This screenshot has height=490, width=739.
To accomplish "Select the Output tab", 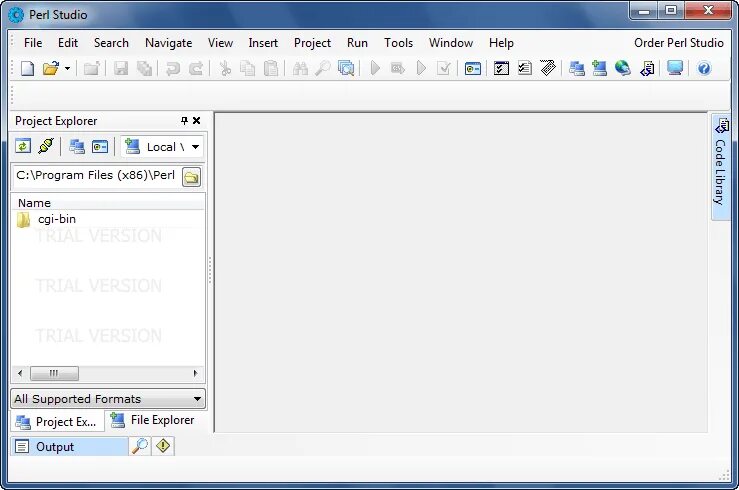I will click(x=69, y=447).
